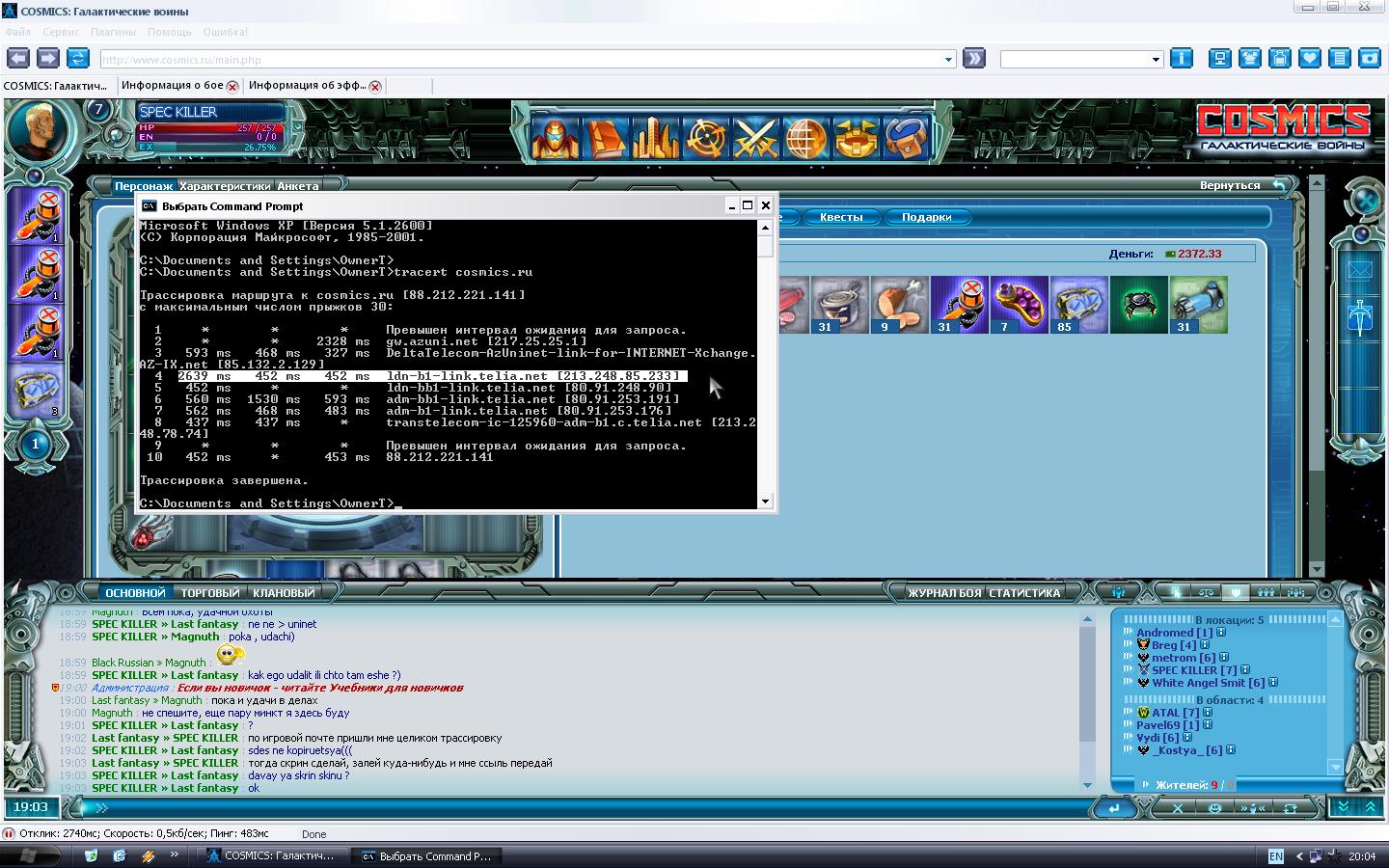Open the second toolbar combo box dropdown
This screenshot has height=868, width=1389.
coord(1156,60)
